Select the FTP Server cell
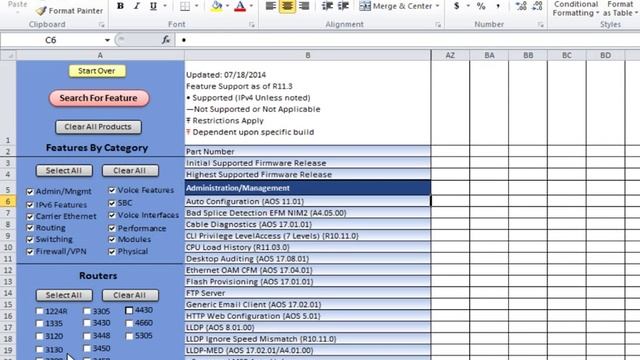Viewport: 640px width, 360px height. point(308,293)
